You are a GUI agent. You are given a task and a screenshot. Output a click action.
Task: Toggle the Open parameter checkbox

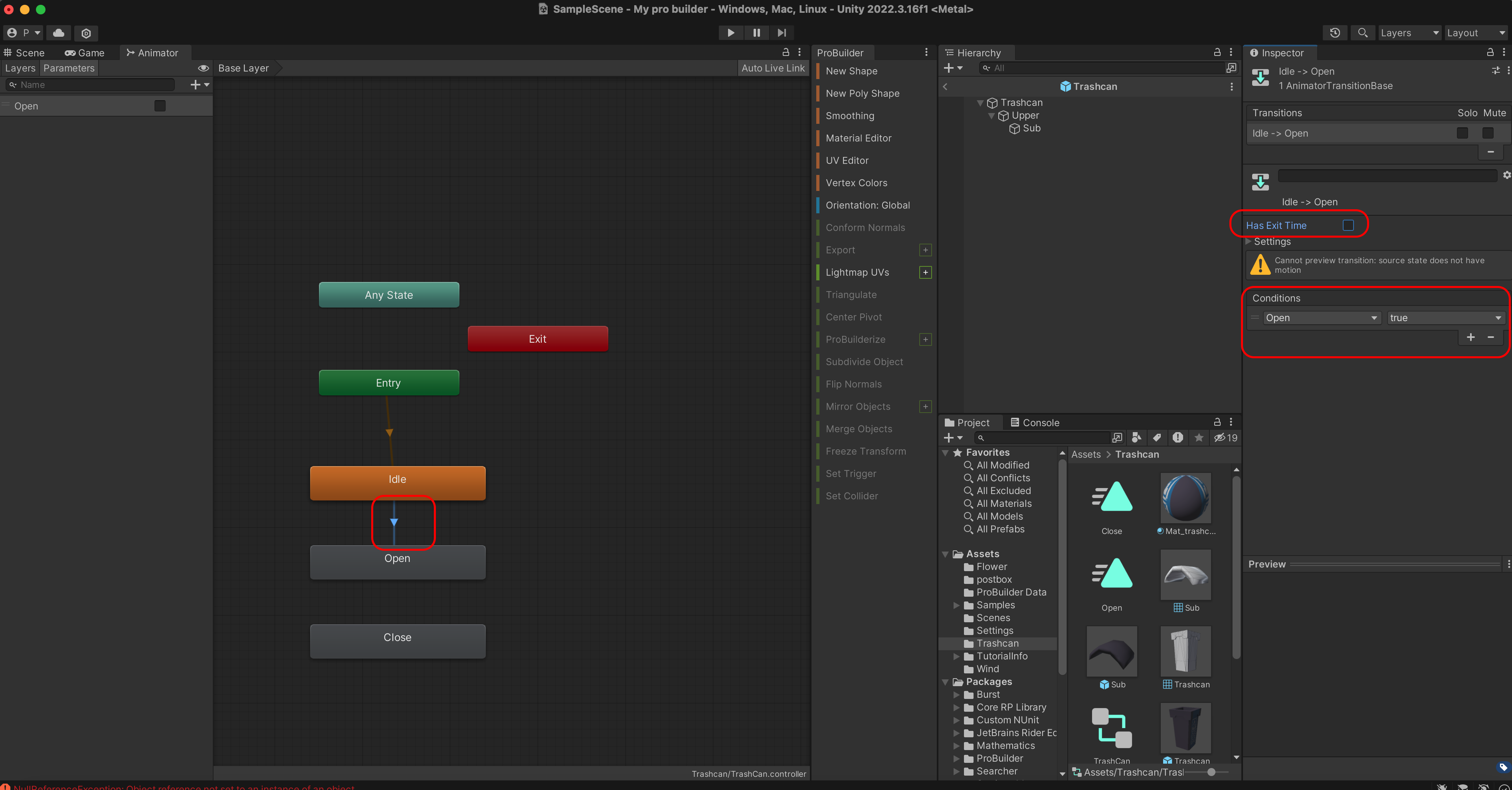click(160, 106)
